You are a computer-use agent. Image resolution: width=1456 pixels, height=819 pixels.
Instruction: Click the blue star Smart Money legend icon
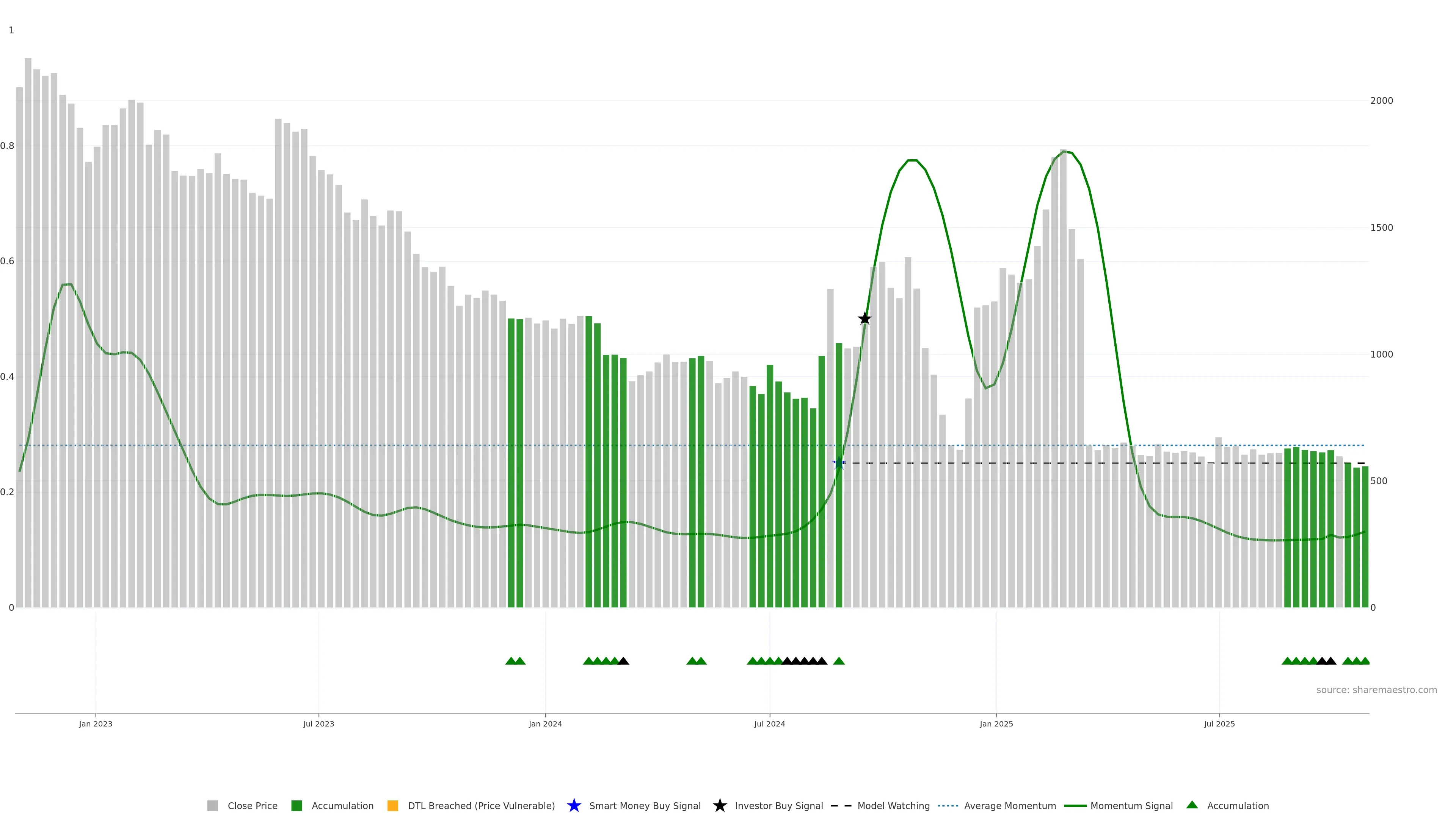(574, 805)
